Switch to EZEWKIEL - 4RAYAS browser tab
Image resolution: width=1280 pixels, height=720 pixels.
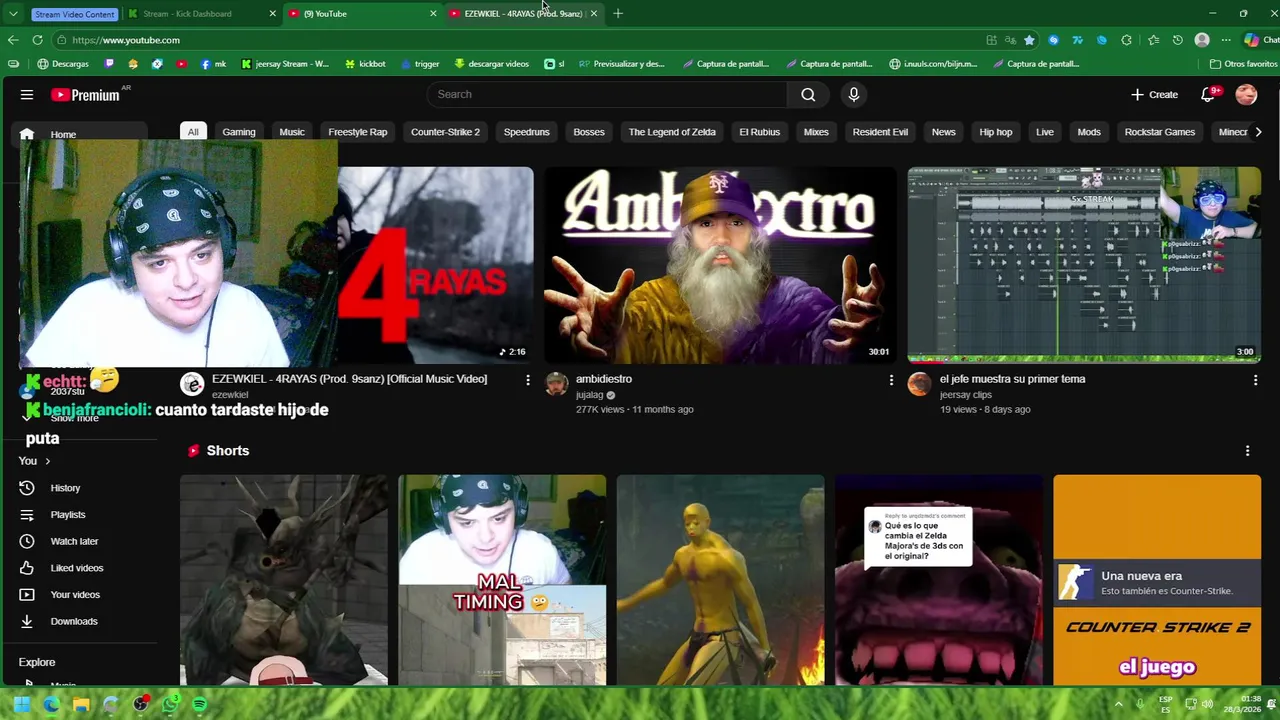(x=522, y=14)
